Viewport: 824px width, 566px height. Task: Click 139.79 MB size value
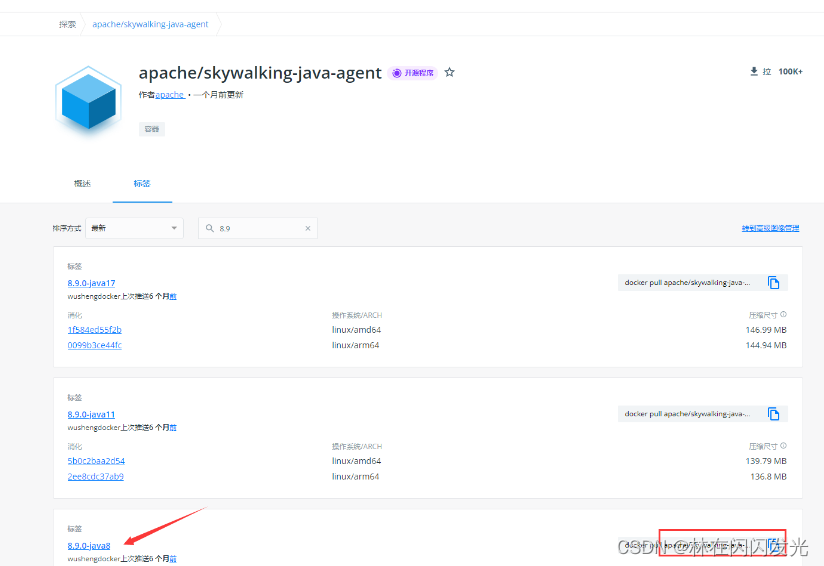766,461
